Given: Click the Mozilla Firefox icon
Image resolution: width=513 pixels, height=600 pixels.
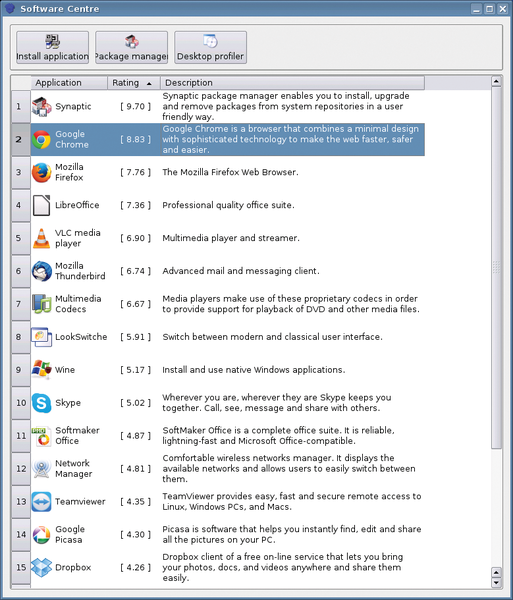Looking at the screenshot, I should [x=41, y=172].
